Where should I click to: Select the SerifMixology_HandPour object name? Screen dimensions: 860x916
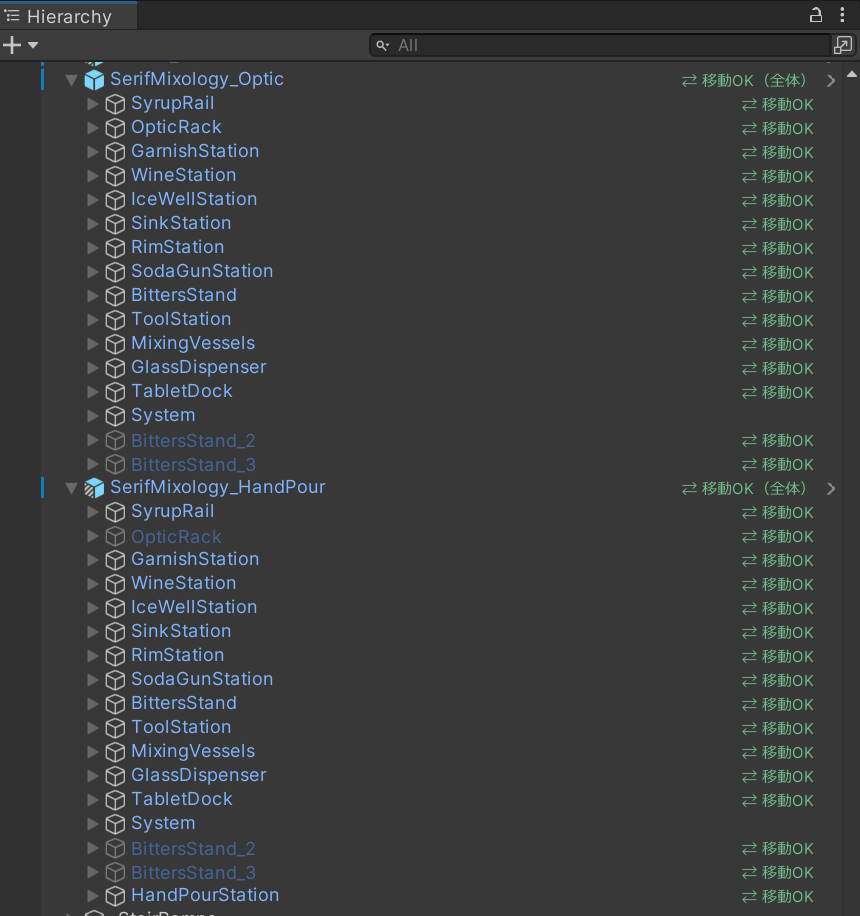point(217,487)
